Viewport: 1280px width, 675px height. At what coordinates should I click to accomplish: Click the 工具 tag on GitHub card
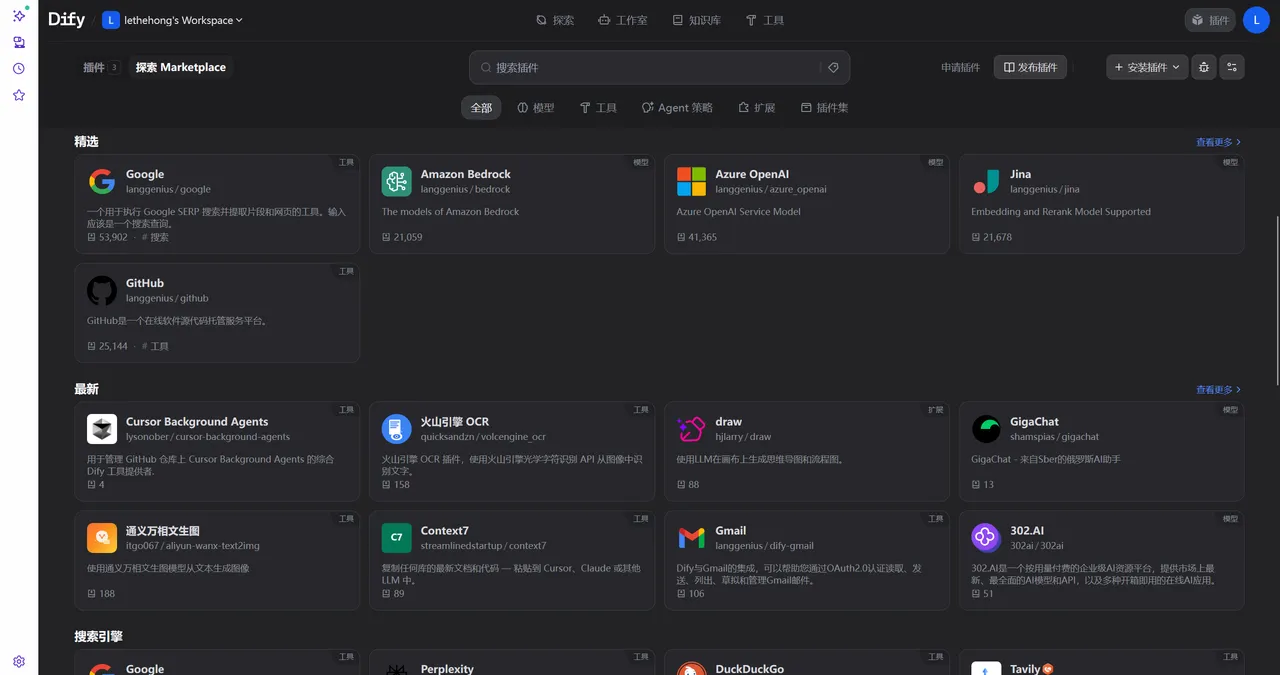[155, 346]
